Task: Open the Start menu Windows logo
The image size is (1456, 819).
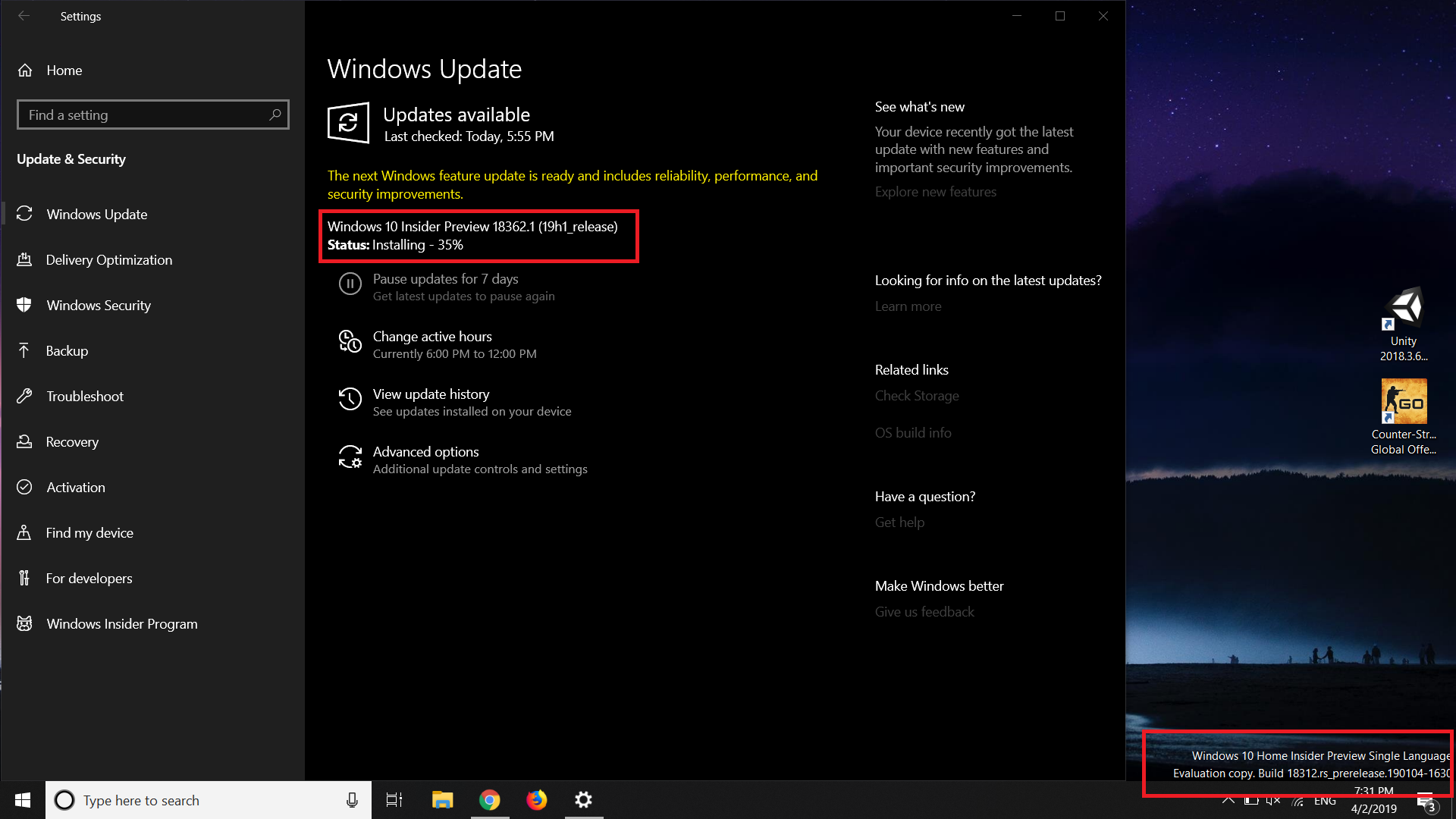Action: 23,800
